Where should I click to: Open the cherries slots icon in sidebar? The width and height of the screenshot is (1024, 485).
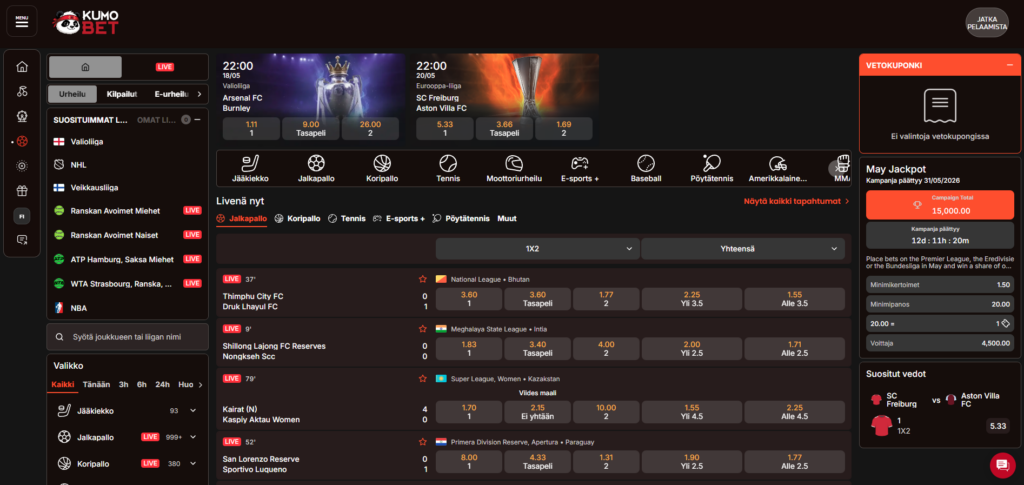(x=22, y=91)
